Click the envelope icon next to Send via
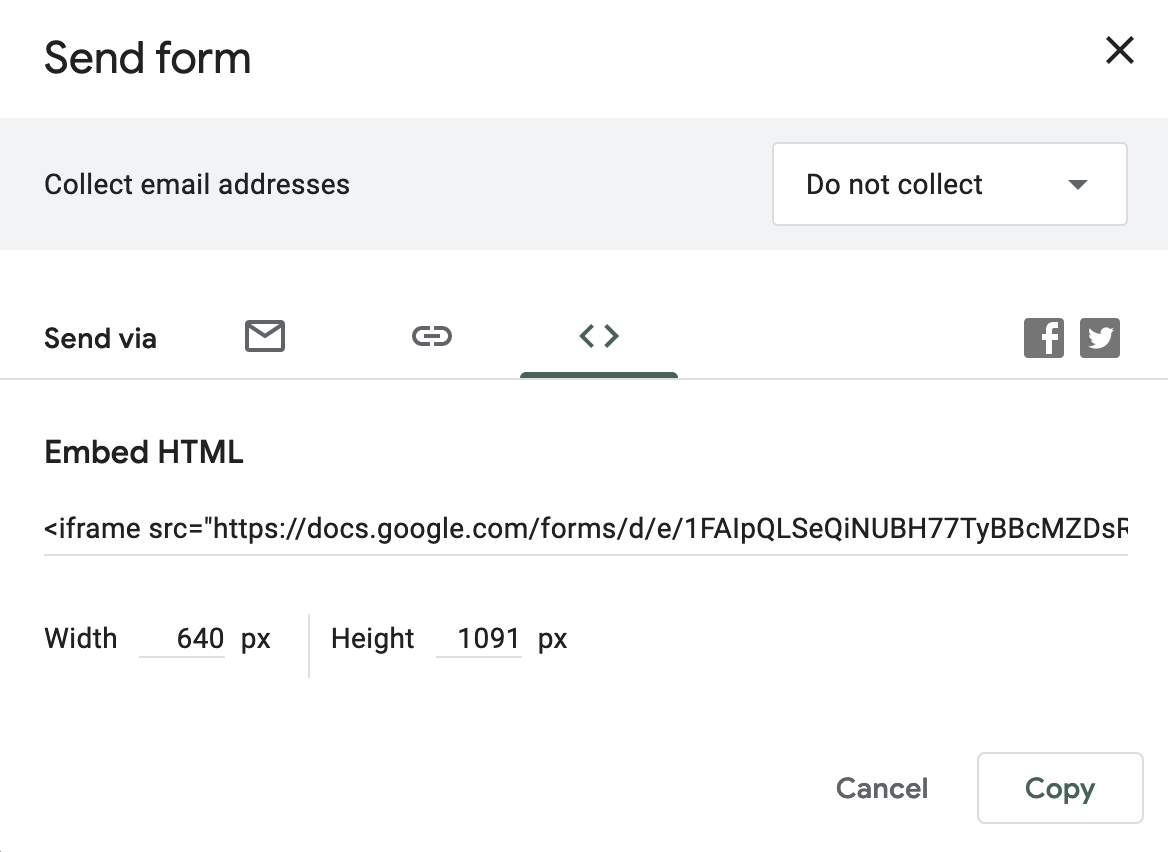Screen dimensions: 1168x852 click(264, 337)
